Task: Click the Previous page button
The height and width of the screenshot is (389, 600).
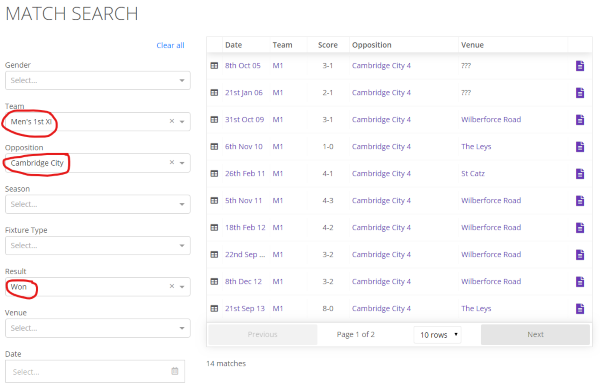Action: point(262,335)
